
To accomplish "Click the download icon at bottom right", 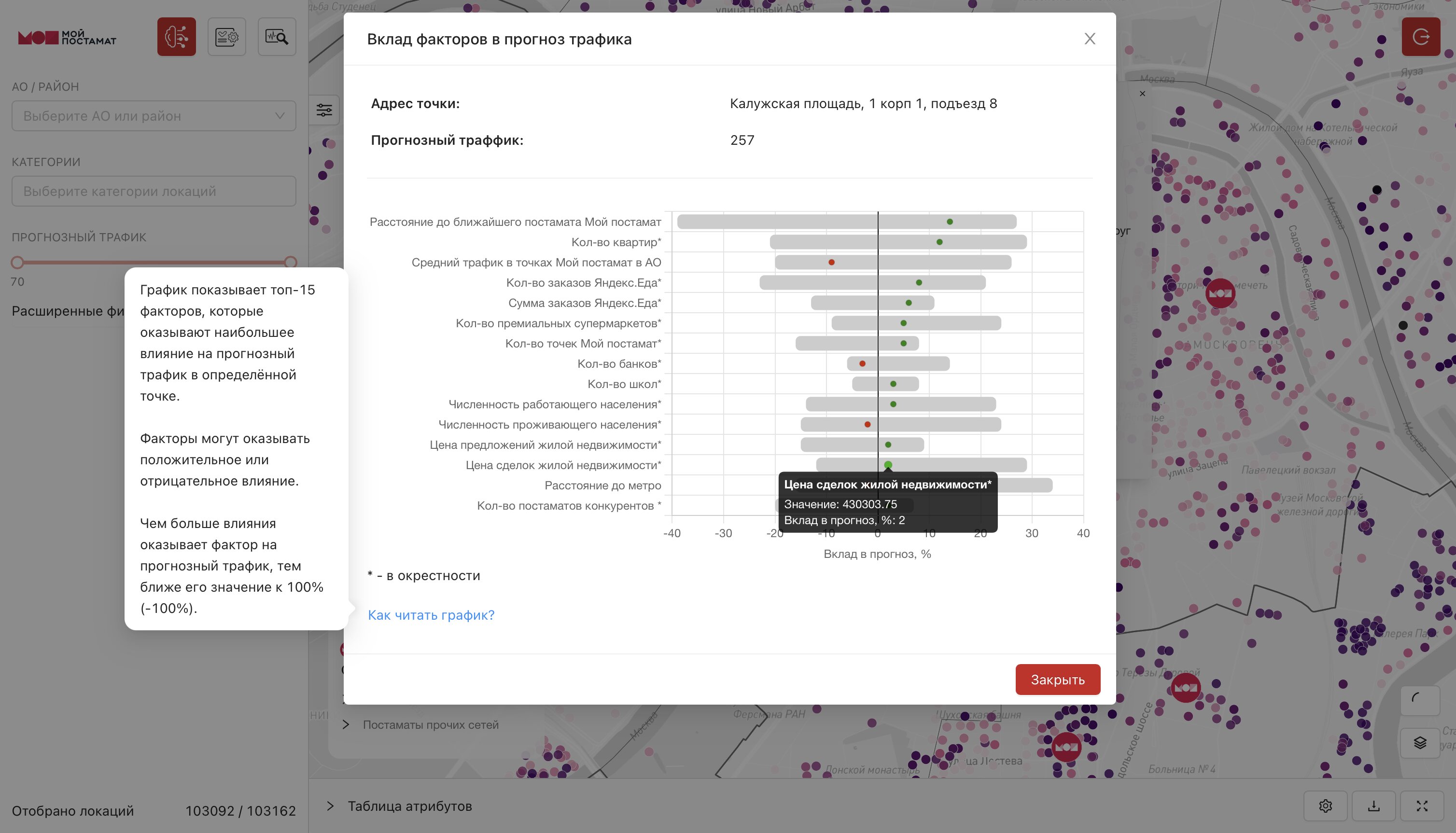I will coord(1373,806).
